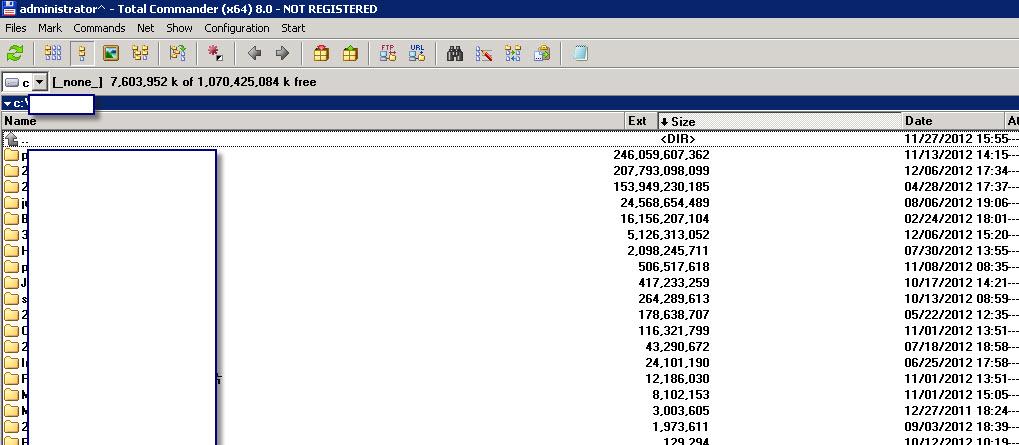Click the <DIR> entry in the top row
Screen dimensions: 1019x445
coord(678,139)
